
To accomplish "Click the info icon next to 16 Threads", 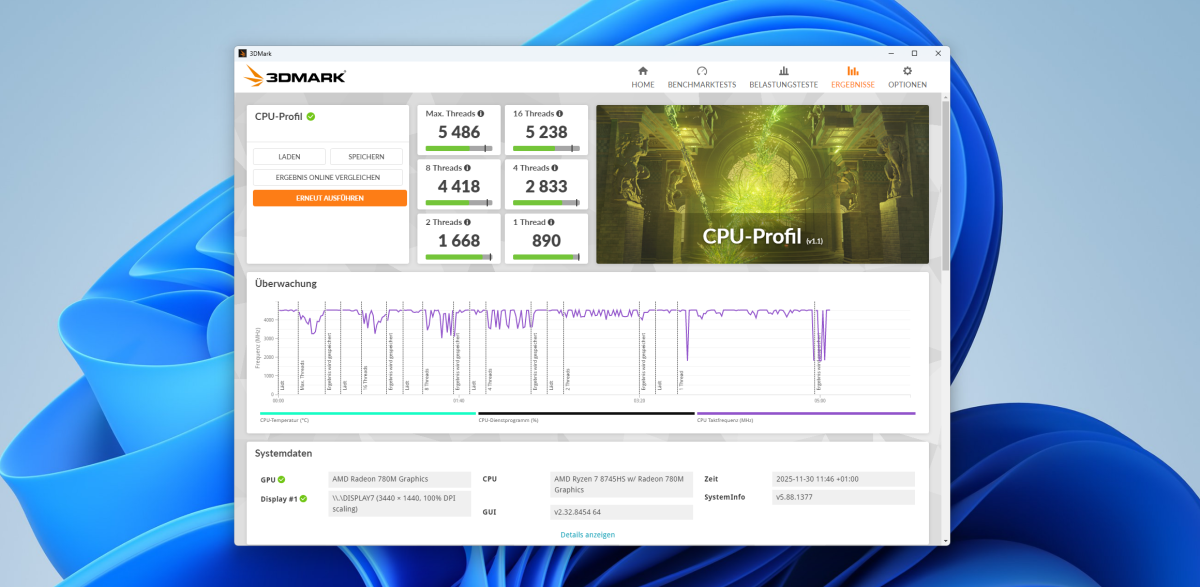I will click(x=560, y=114).
